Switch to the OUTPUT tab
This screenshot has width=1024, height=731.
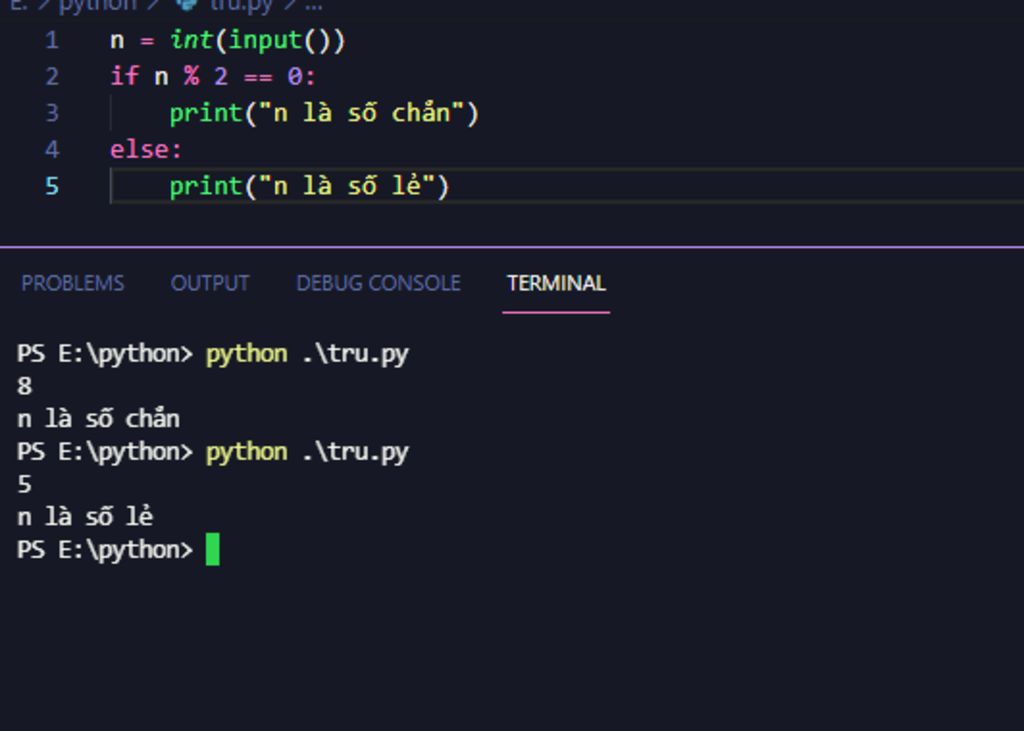click(210, 283)
